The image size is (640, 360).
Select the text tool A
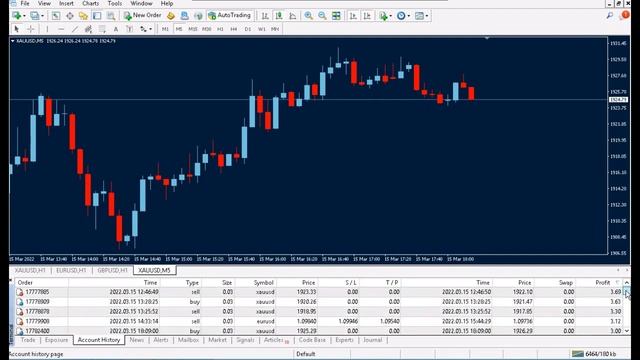(116, 29)
